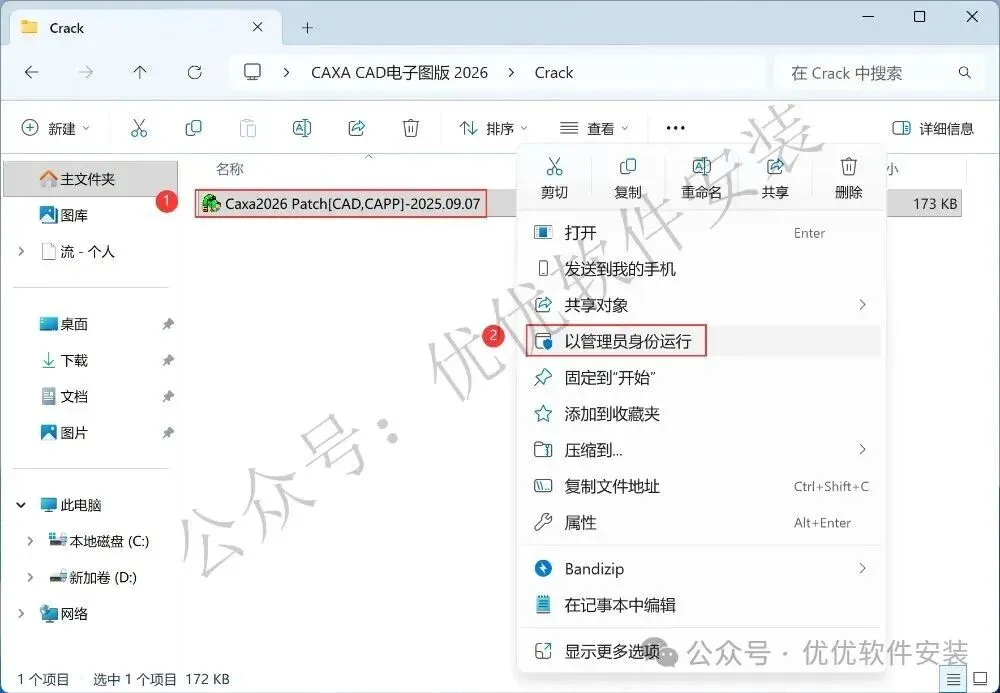Sort by the 名称 column header

pos(230,169)
